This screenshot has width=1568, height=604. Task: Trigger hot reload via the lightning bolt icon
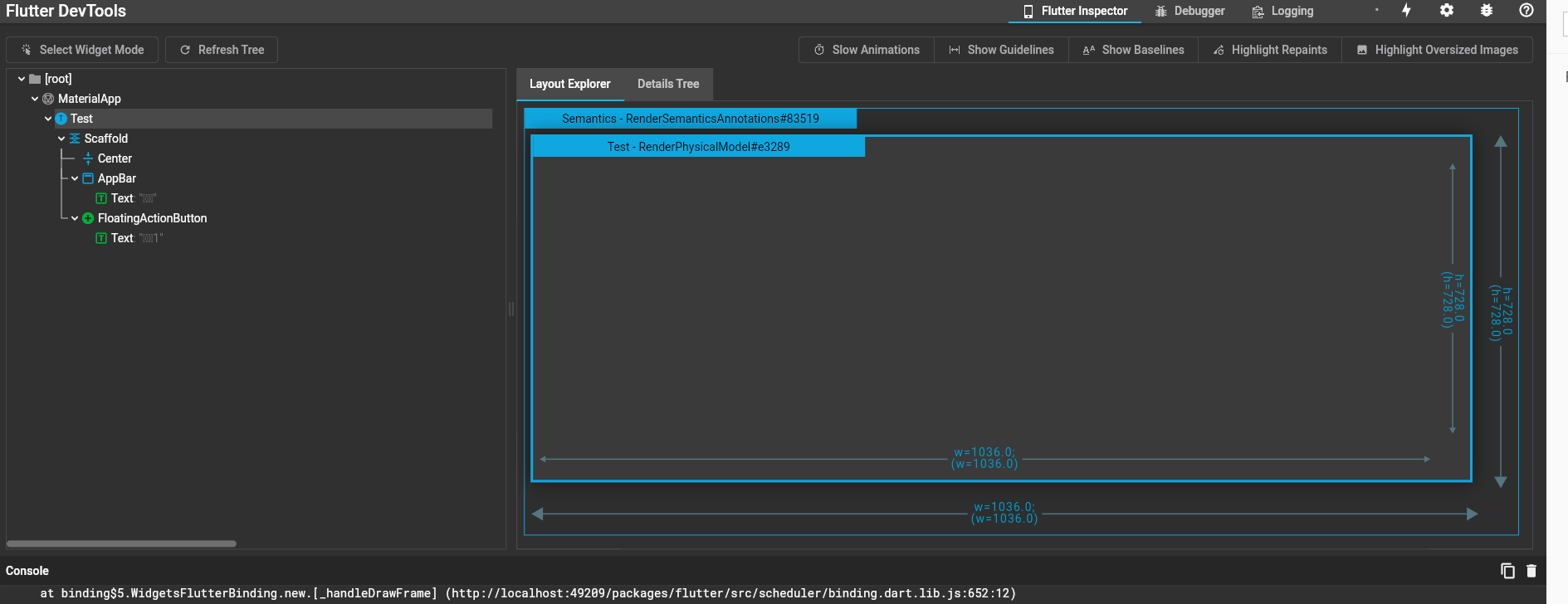[x=1406, y=10]
